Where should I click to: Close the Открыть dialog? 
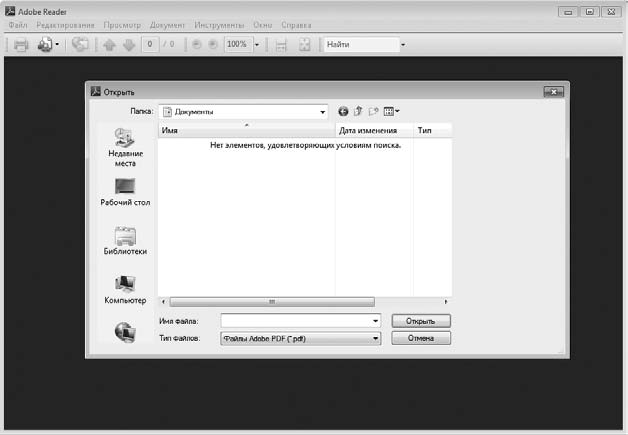point(554,92)
